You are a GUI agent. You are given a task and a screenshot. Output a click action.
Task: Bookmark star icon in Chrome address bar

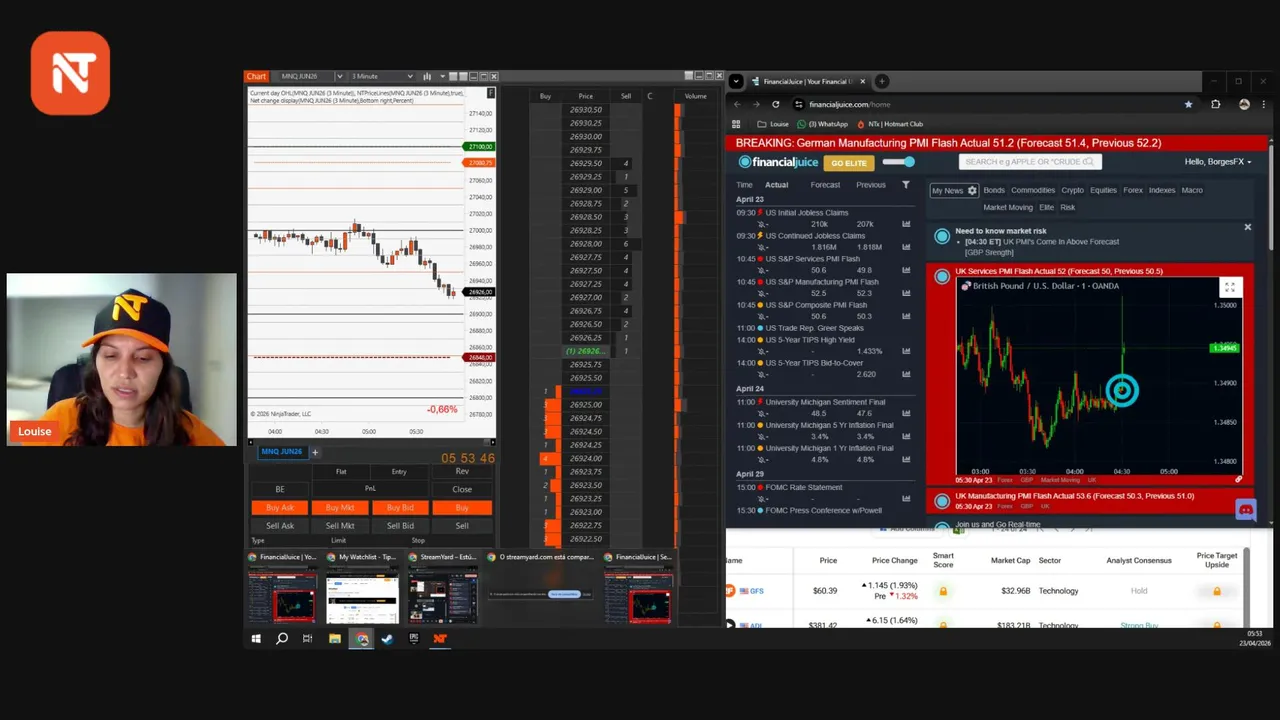(x=1188, y=104)
